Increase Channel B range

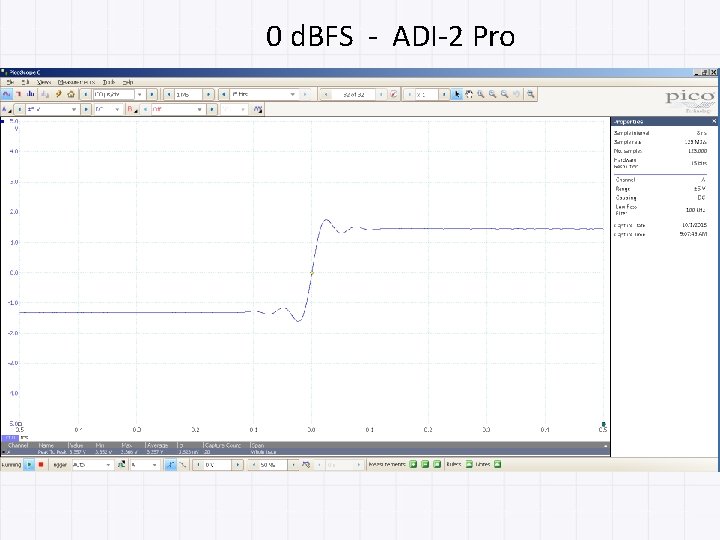pos(212,109)
